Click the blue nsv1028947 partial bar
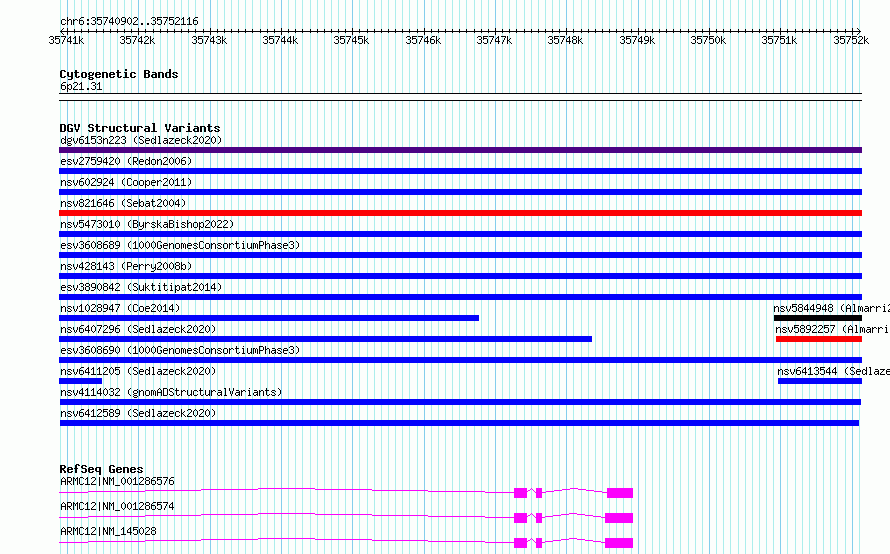 coord(269,318)
